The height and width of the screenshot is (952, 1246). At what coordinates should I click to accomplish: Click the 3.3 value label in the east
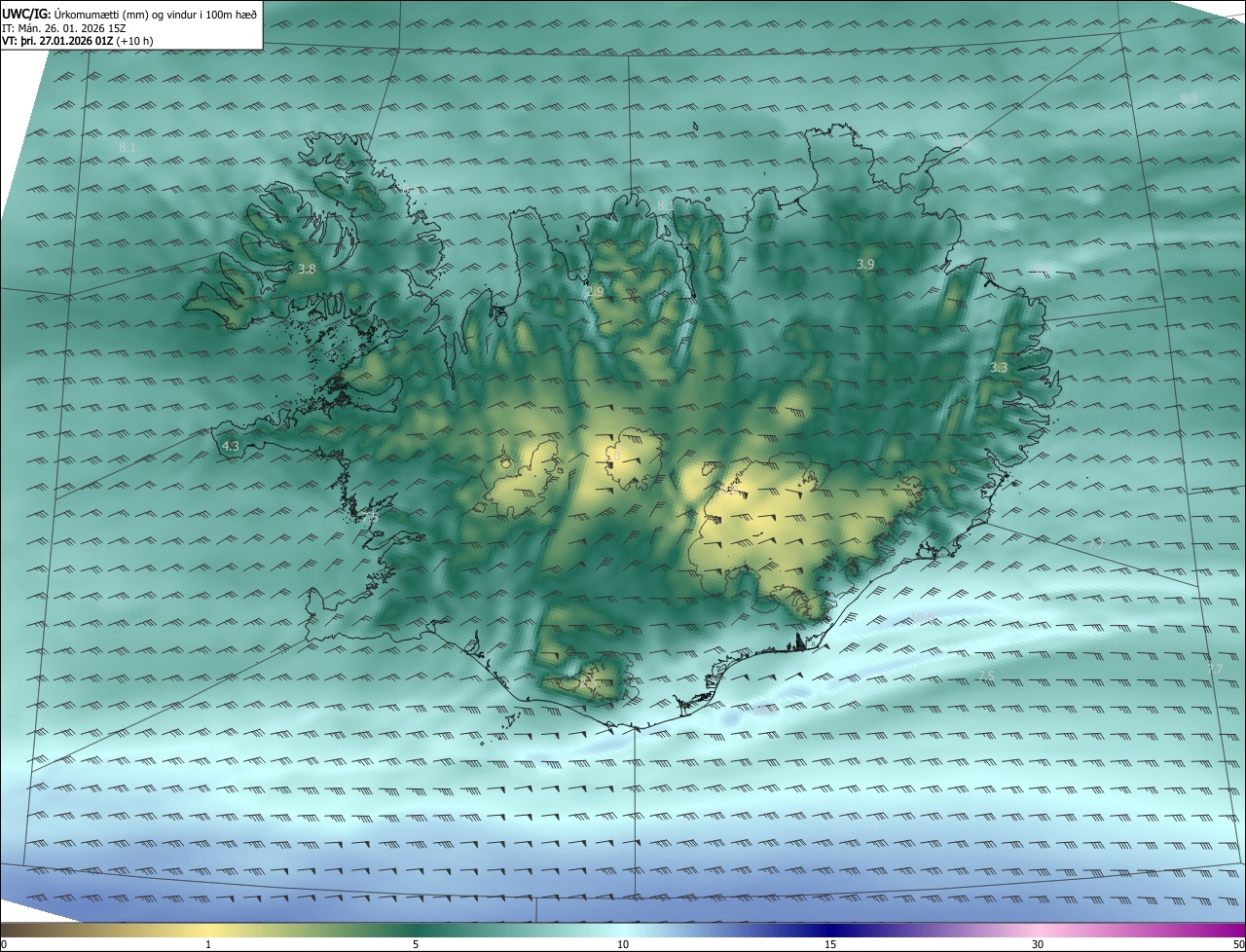pos(999,367)
